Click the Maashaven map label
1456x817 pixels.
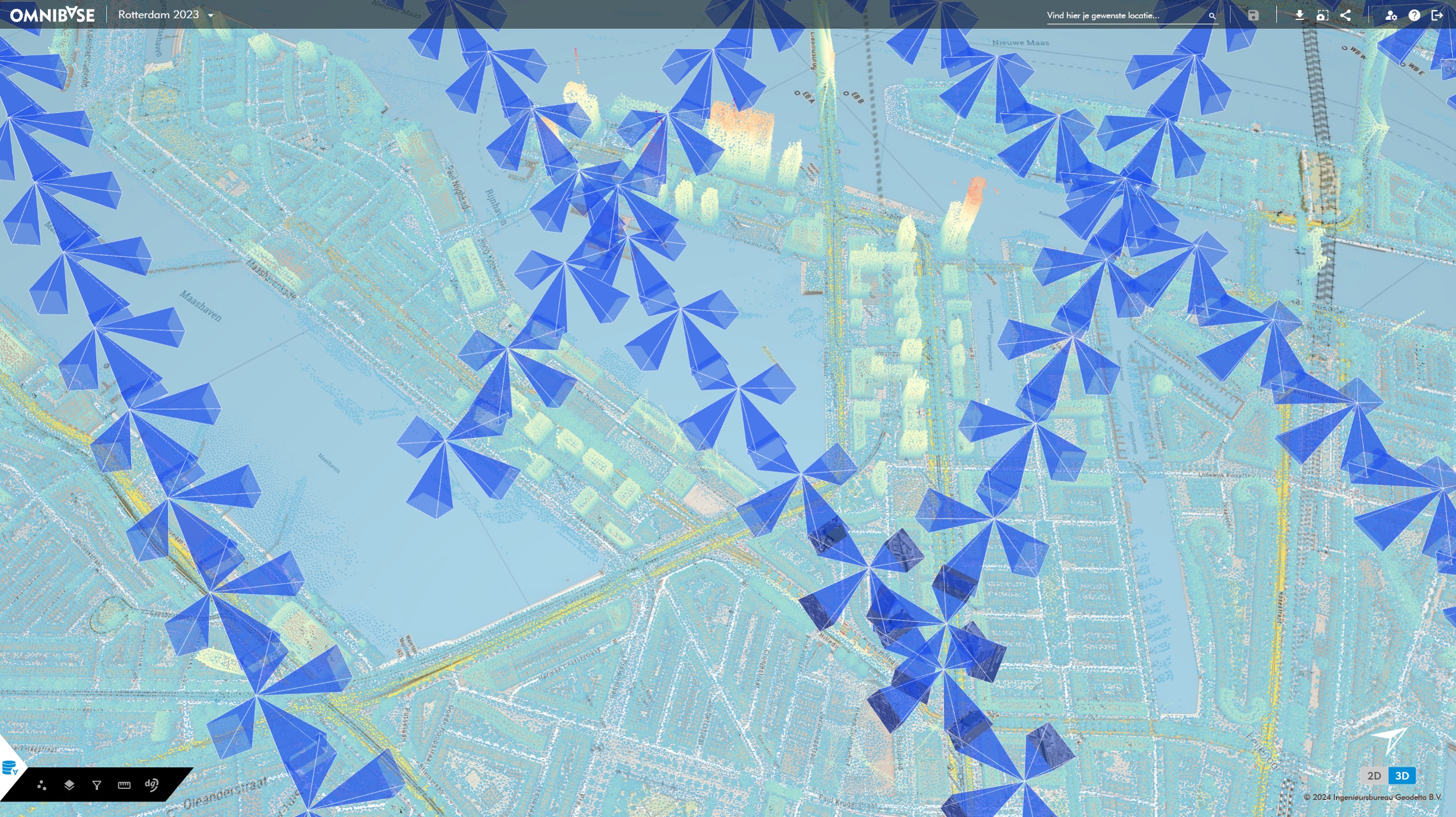pos(201,306)
